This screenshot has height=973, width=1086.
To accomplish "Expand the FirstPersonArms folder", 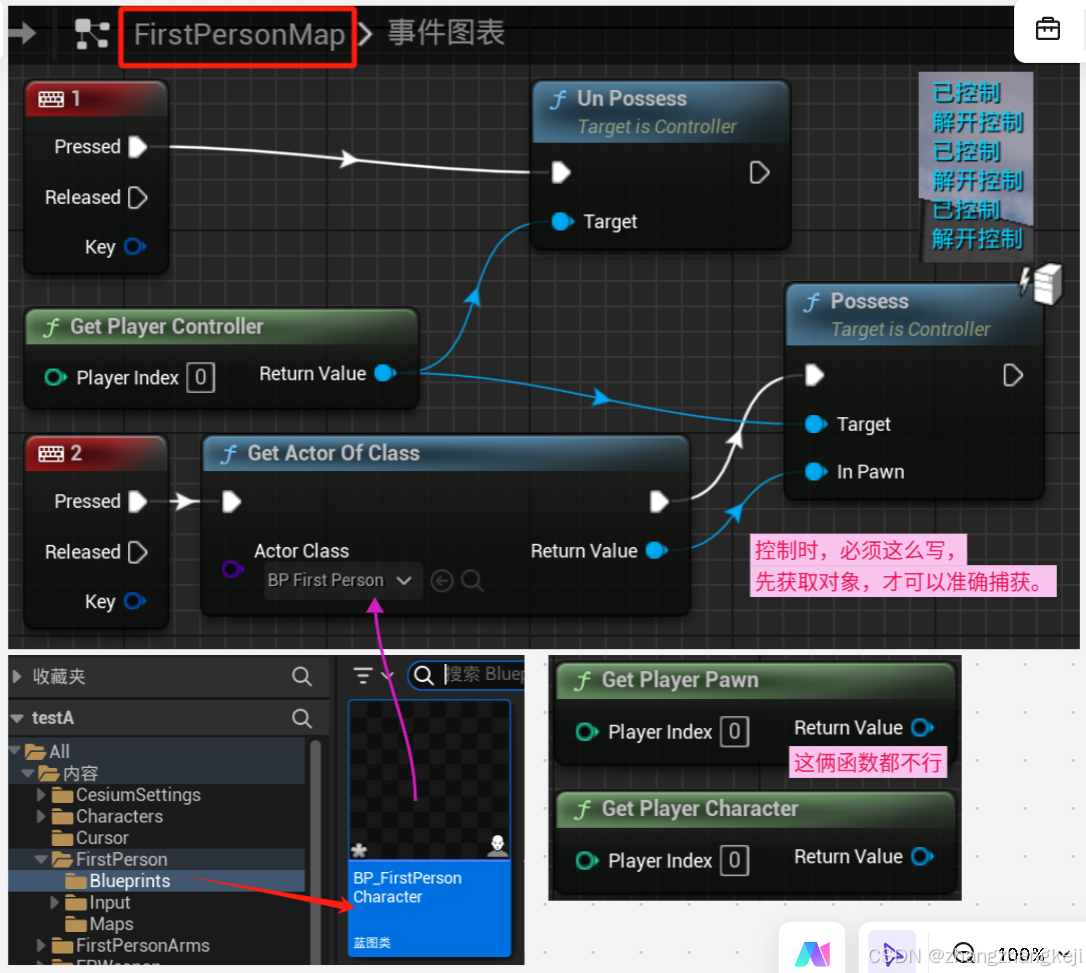I will pyautogui.click(x=42, y=945).
